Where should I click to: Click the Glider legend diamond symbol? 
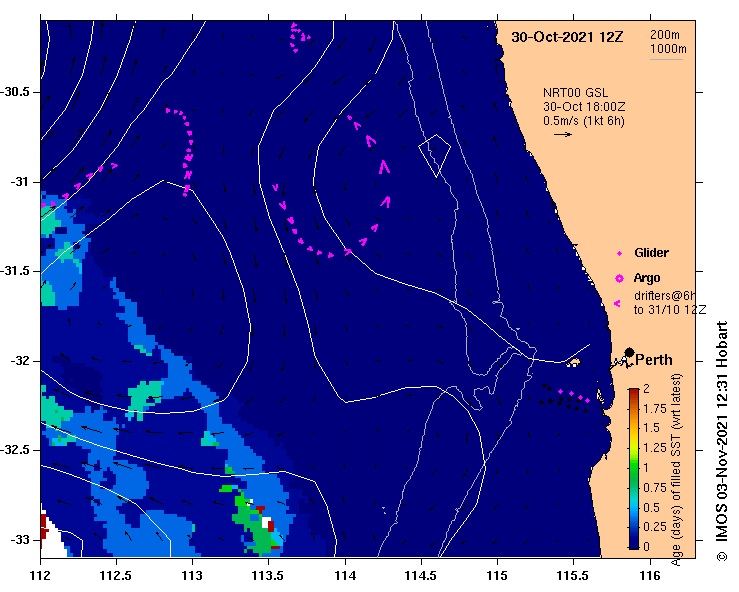pos(619,254)
